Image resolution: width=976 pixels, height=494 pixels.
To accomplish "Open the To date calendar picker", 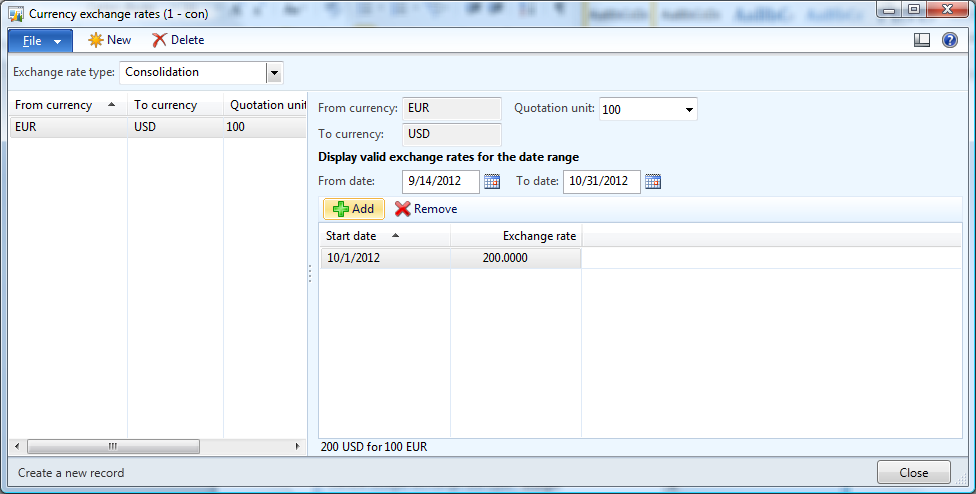I will click(x=653, y=181).
